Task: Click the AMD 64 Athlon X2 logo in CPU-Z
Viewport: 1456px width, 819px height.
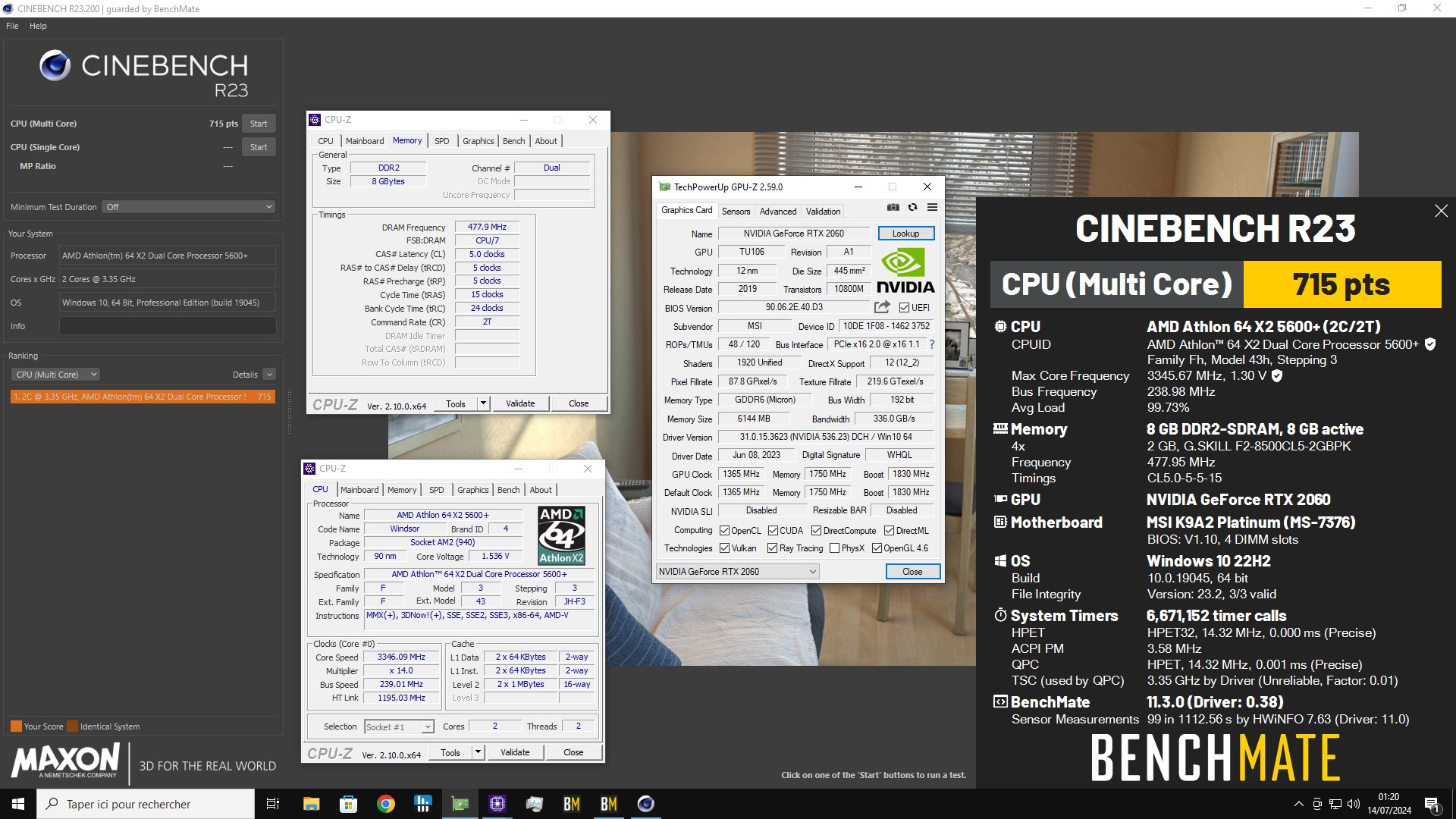Action: pyautogui.click(x=561, y=535)
